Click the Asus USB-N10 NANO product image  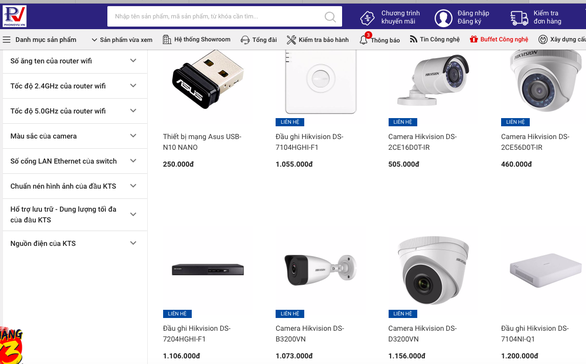207,80
